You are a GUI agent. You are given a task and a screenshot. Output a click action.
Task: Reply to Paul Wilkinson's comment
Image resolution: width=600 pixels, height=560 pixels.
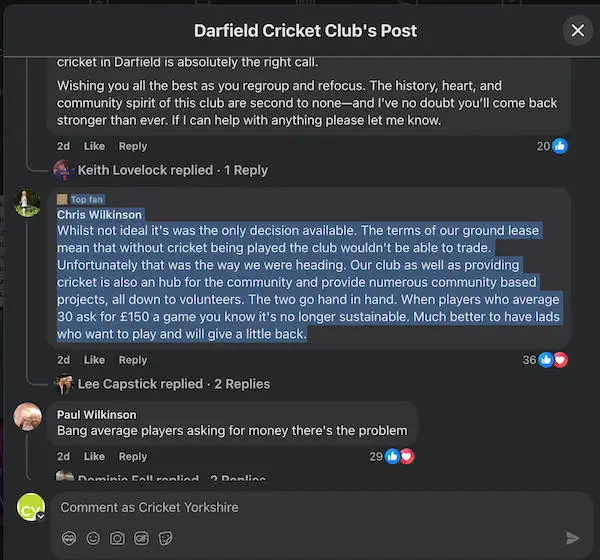(x=133, y=456)
